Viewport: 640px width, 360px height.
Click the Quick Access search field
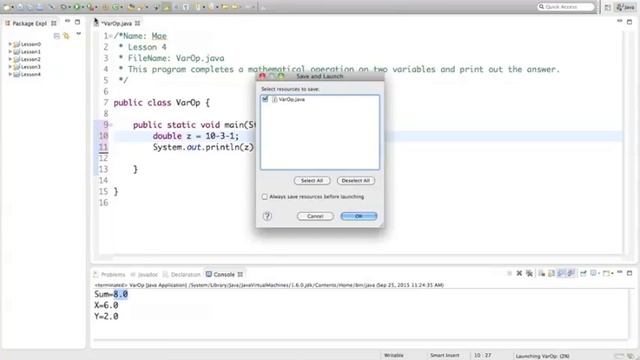tap(566, 7)
